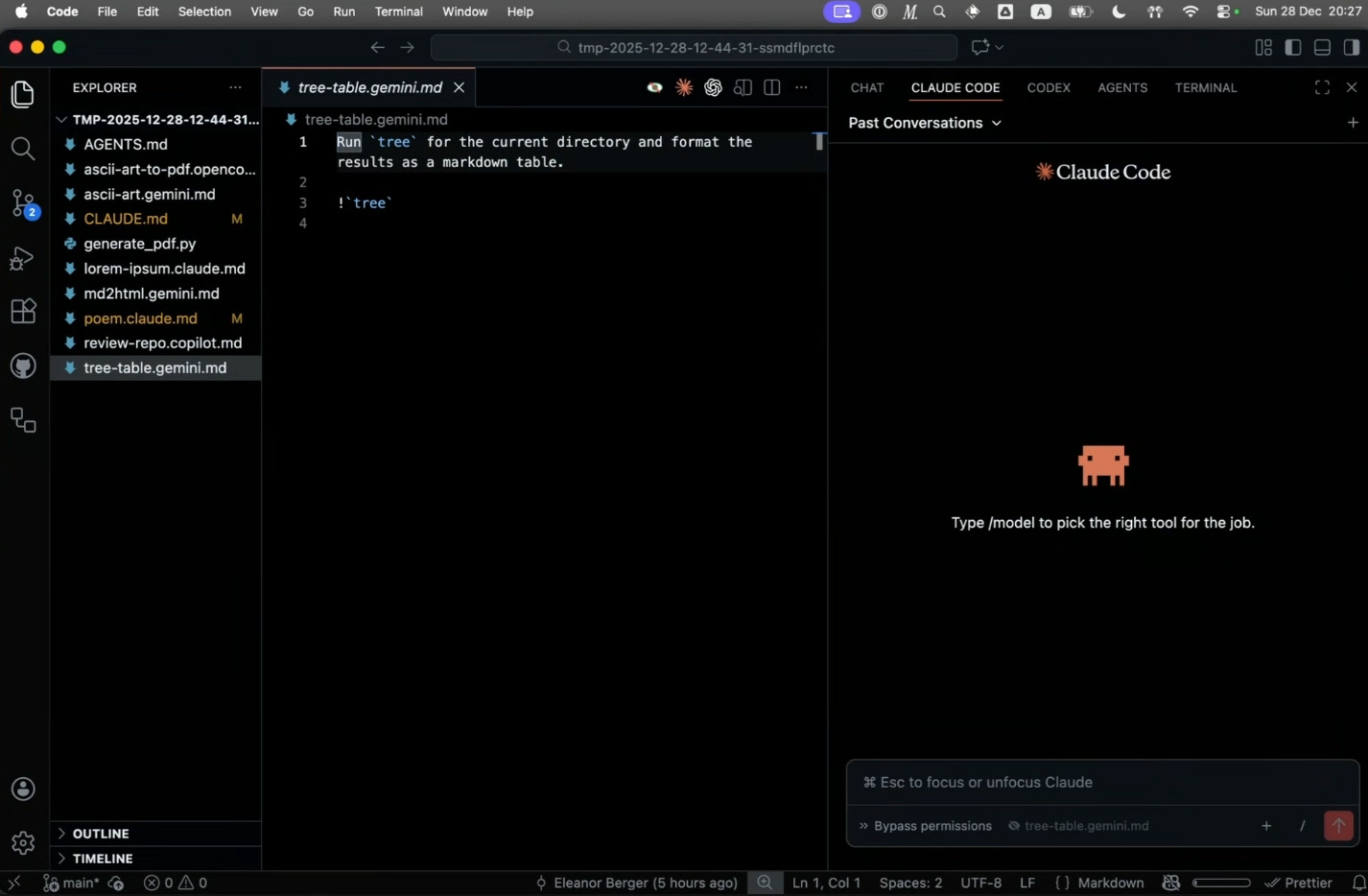Change encoding UTF-8 in status bar

coord(980,883)
